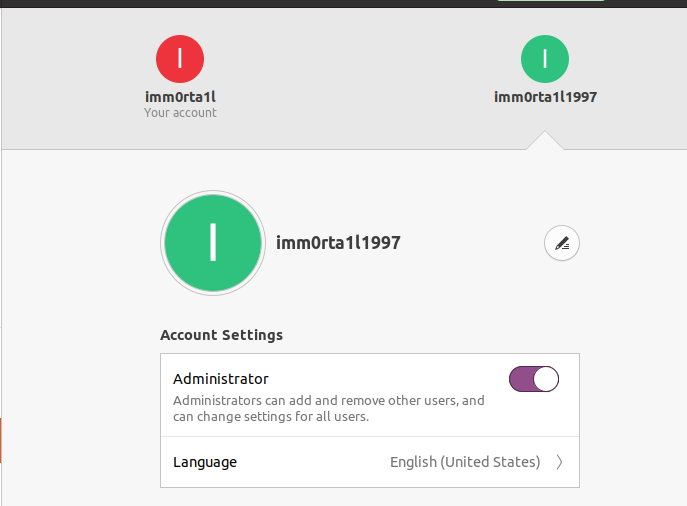This screenshot has width=687, height=506.
Task: Expand the Language row chevron arrow
Action: pyautogui.click(x=560, y=462)
